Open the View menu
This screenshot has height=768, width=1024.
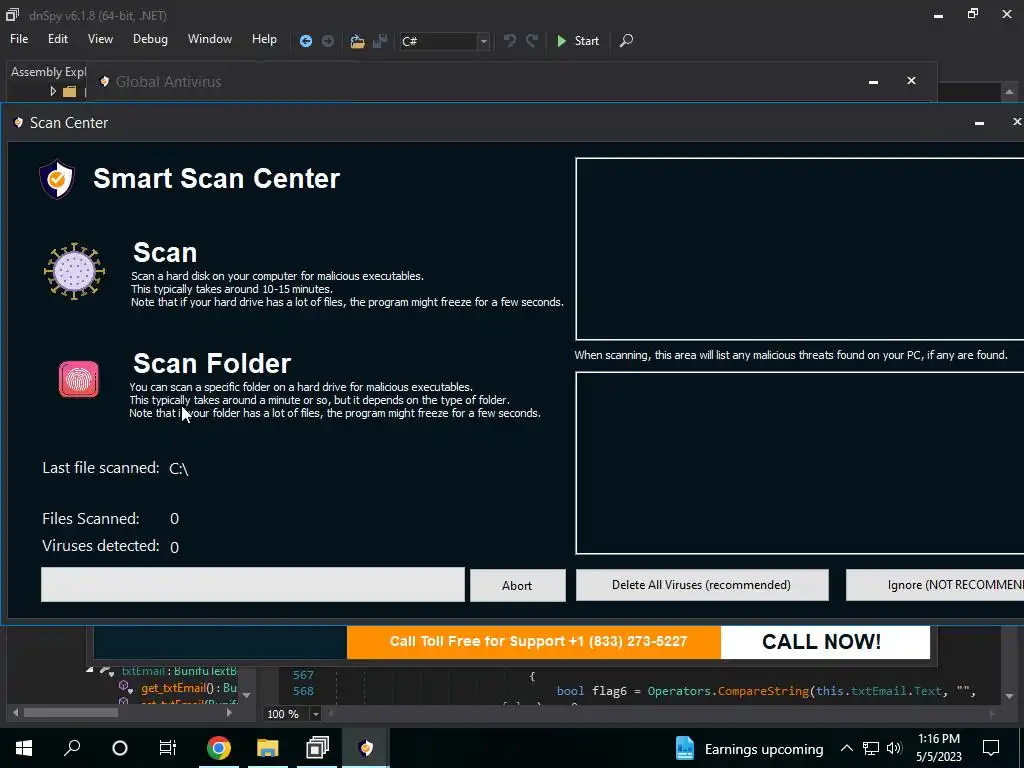point(100,39)
